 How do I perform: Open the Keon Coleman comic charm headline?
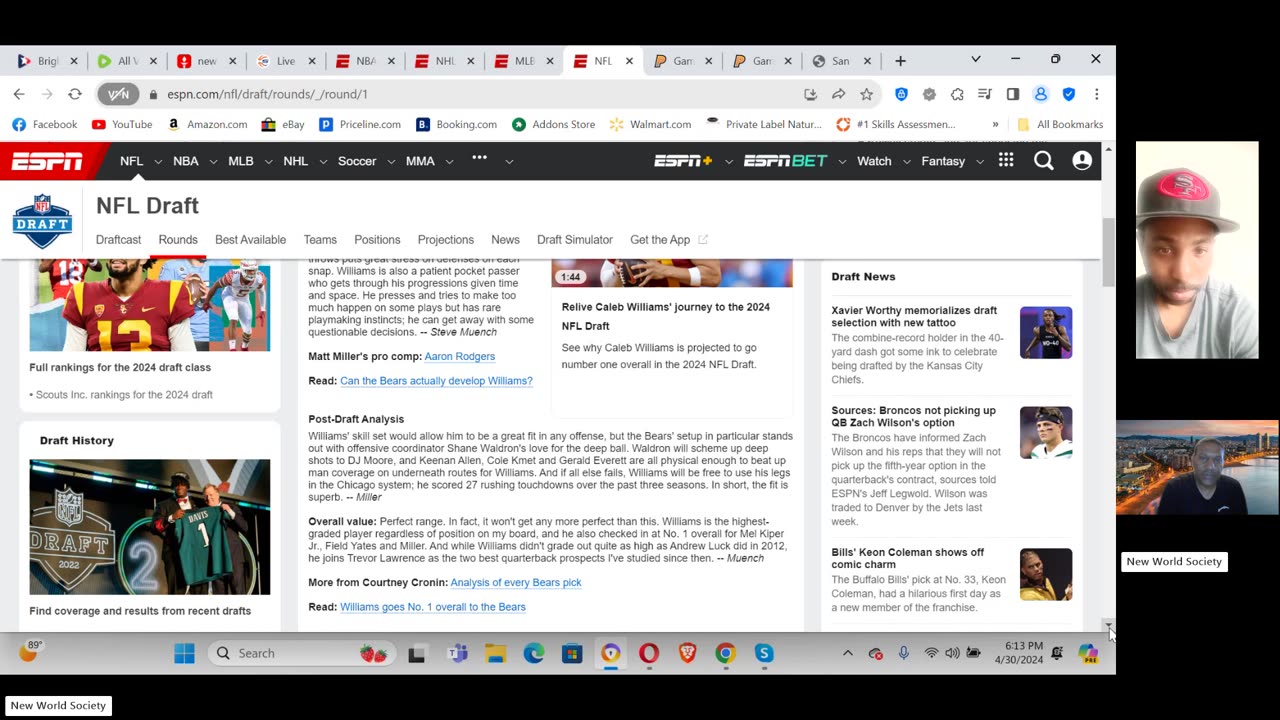click(908, 558)
